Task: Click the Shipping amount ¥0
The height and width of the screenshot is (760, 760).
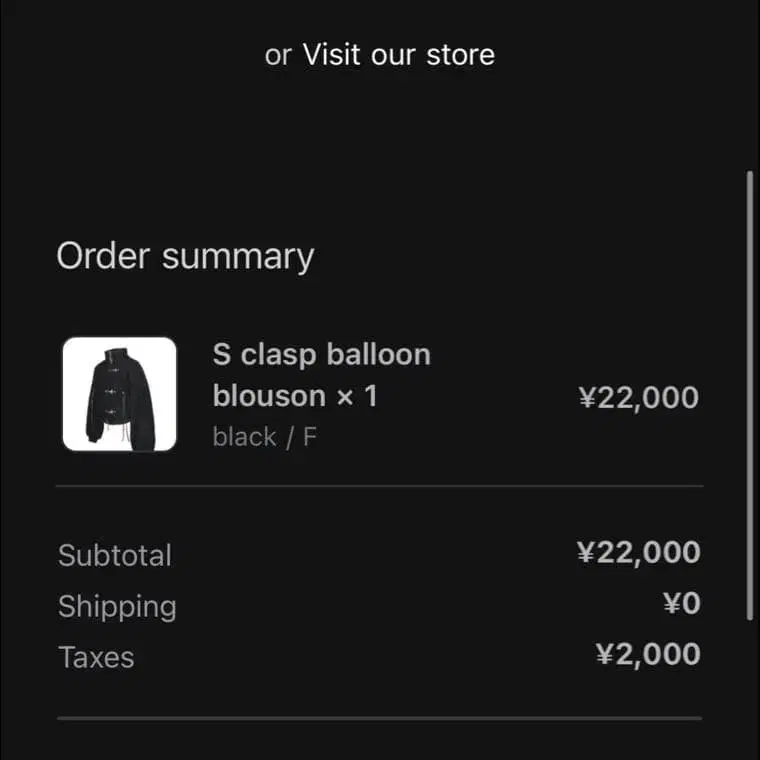Action: click(x=680, y=603)
